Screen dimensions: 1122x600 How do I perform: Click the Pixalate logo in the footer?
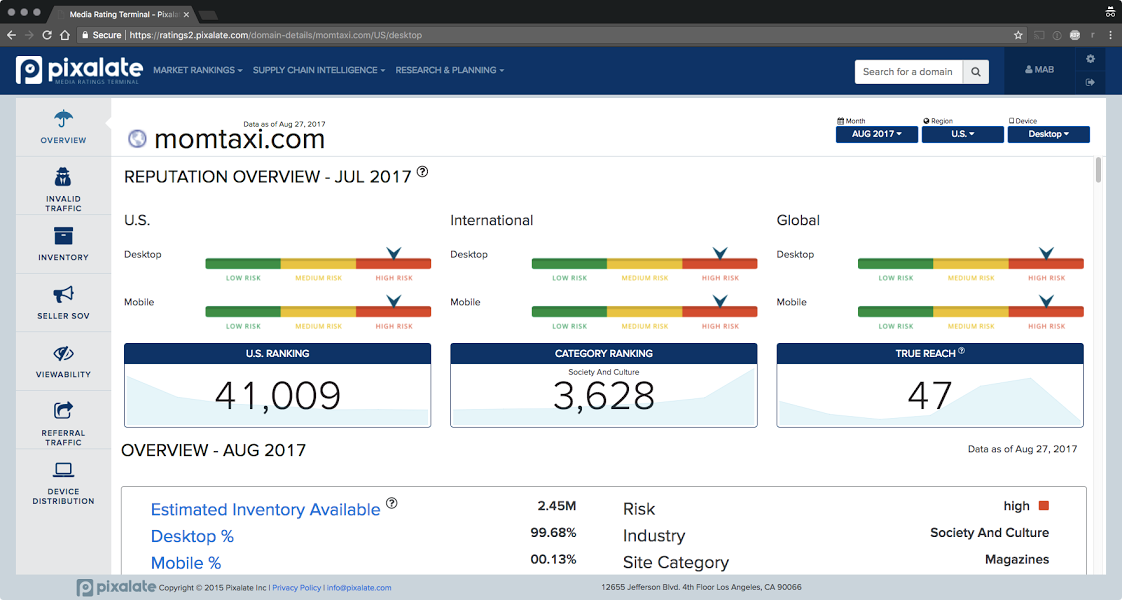[x=117, y=587]
